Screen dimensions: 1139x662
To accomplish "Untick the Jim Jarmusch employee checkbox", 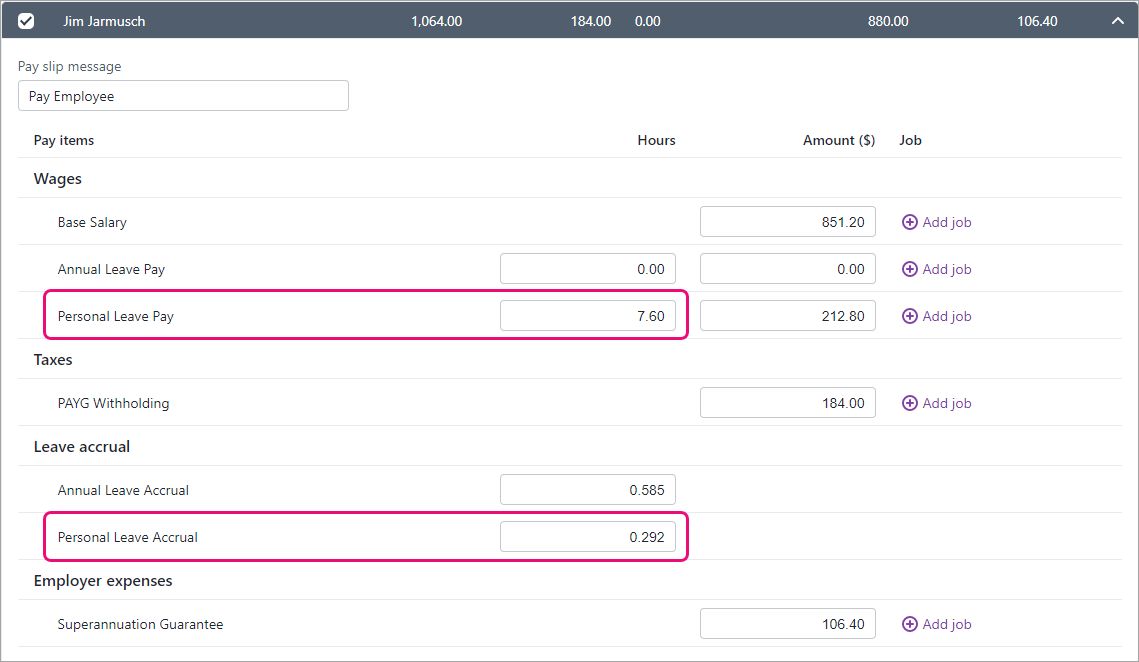I will tap(26, 21).
